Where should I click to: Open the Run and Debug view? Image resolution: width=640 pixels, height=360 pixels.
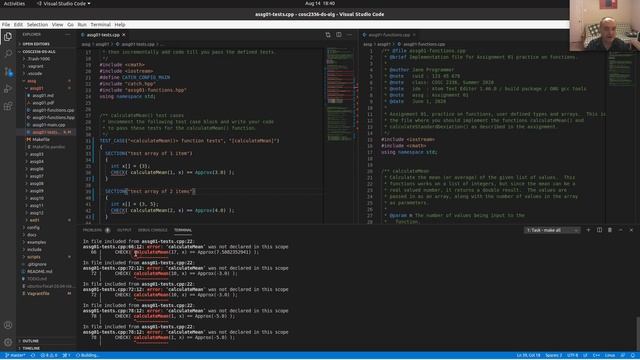8,89
